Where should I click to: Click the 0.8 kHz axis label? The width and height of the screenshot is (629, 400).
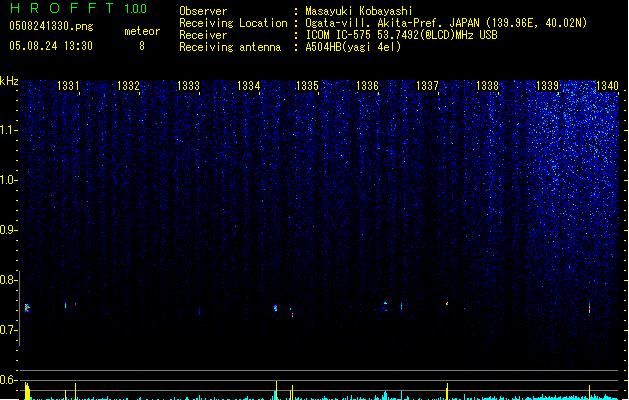[9, 280]
